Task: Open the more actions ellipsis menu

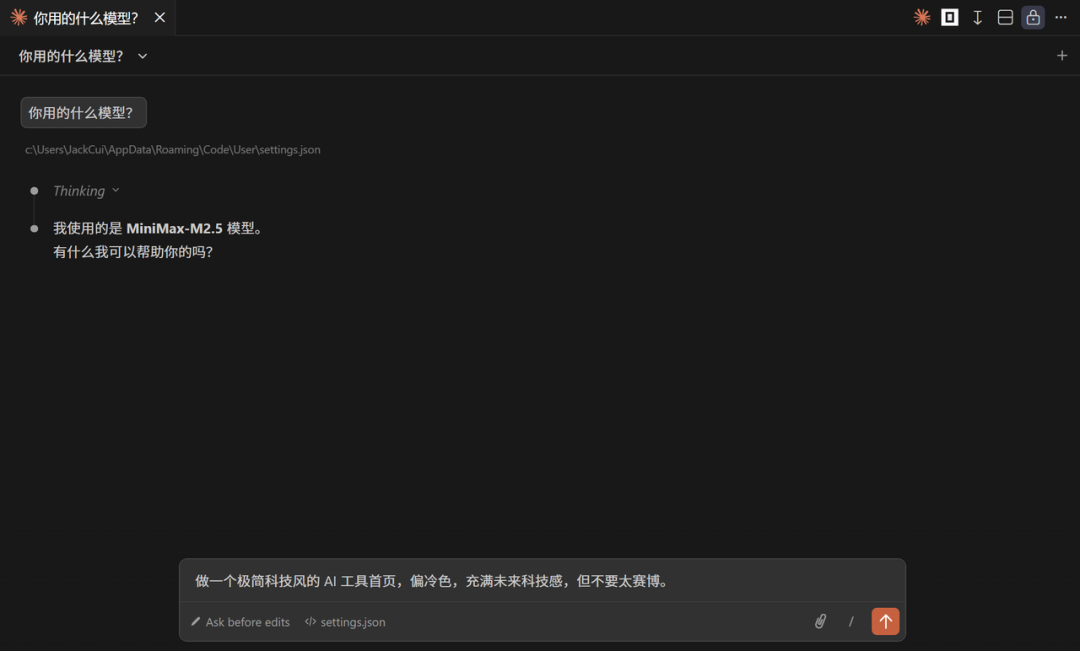Action: (1060, 17)
